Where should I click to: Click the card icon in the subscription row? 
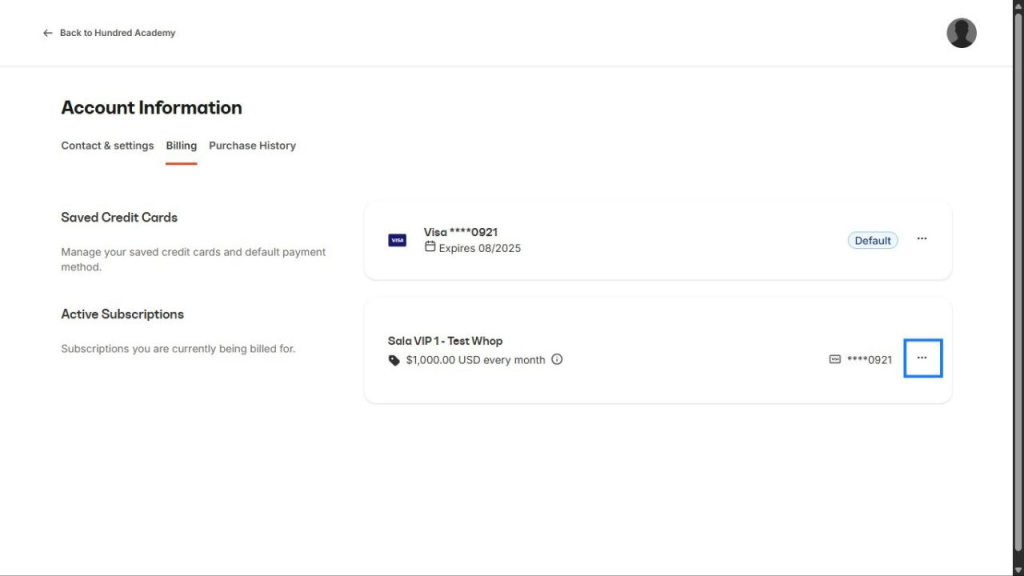tap(835, 359)
